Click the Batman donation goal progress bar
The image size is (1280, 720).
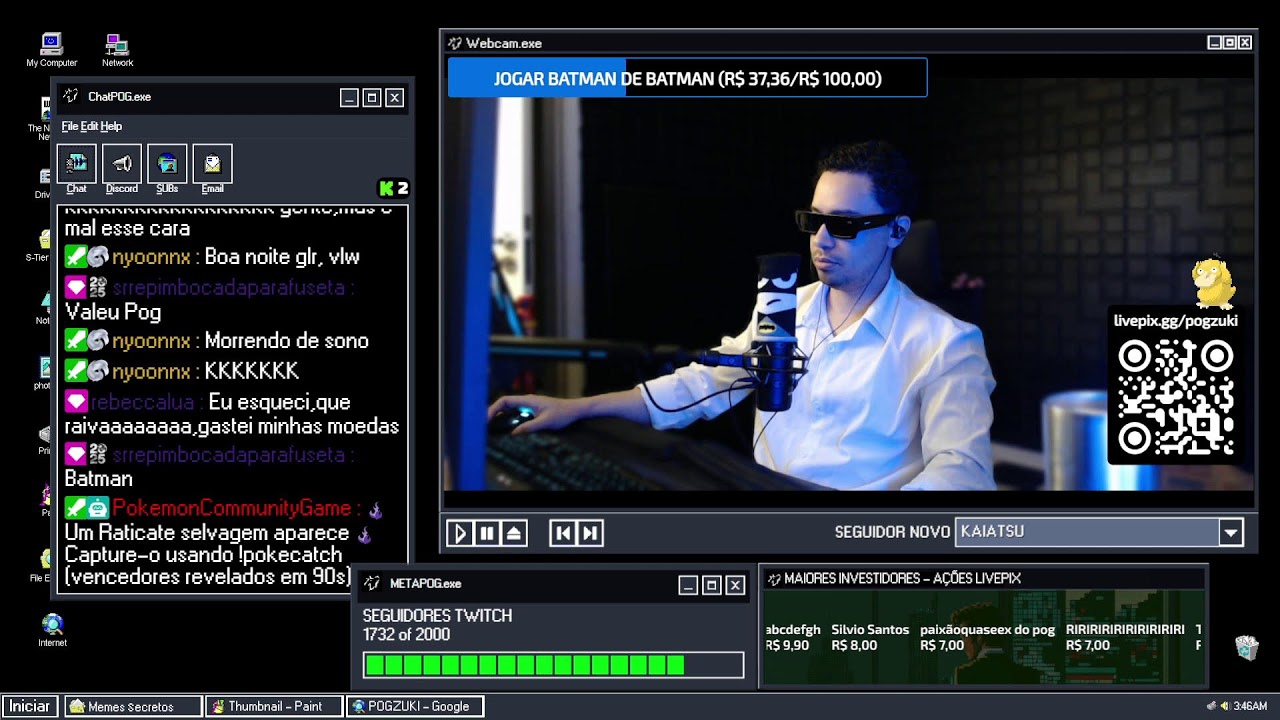(687, 78)
